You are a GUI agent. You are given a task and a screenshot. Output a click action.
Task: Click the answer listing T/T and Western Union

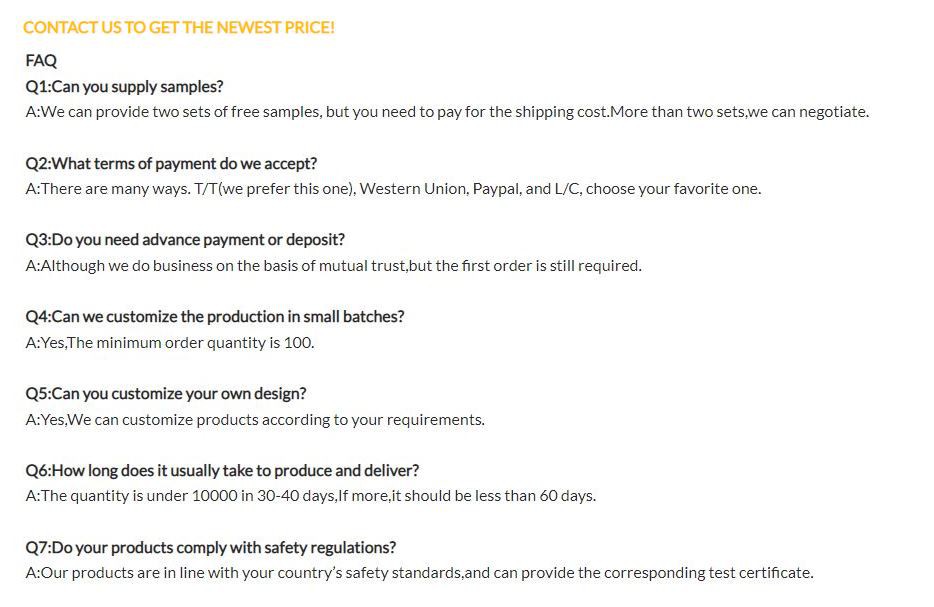392,189
